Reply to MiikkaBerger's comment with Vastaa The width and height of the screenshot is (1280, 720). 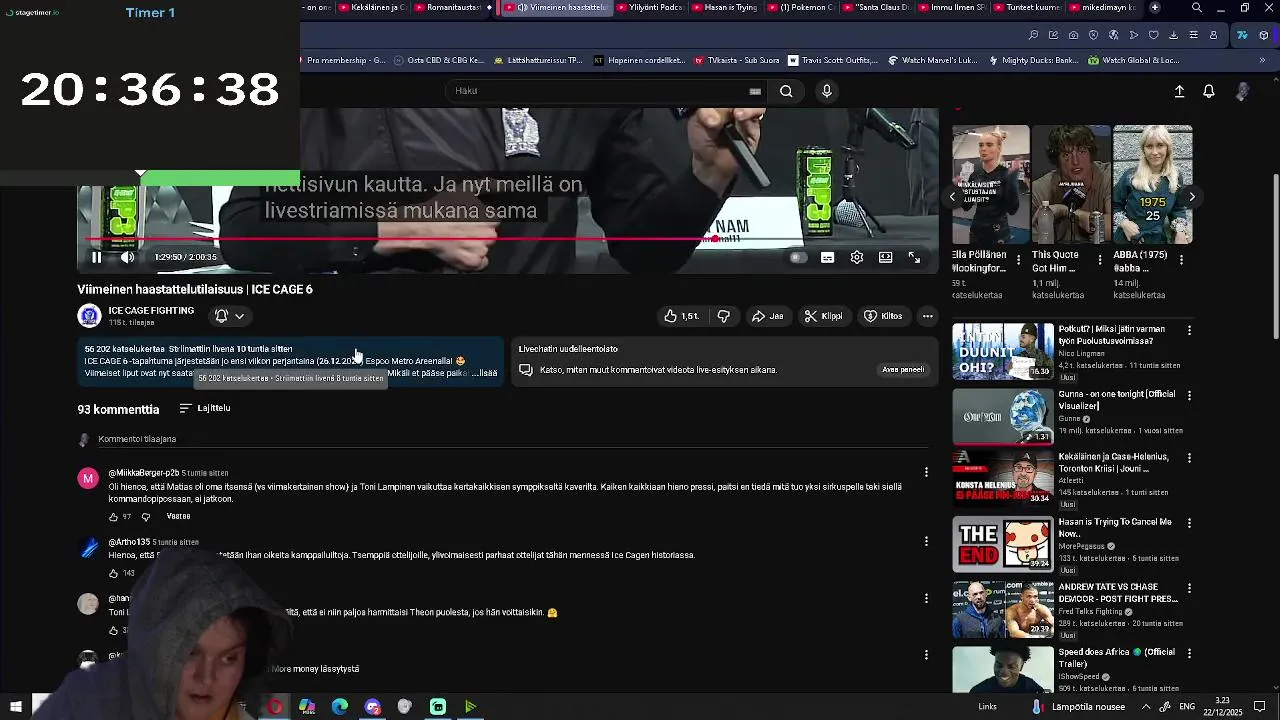click(178, 517)
